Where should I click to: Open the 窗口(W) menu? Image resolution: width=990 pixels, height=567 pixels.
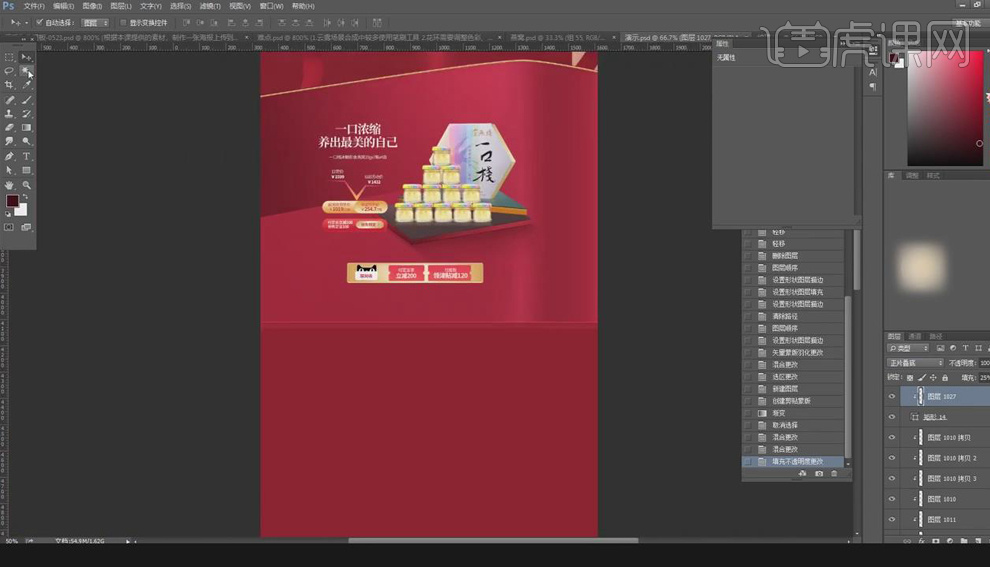[x=271, y=6]
